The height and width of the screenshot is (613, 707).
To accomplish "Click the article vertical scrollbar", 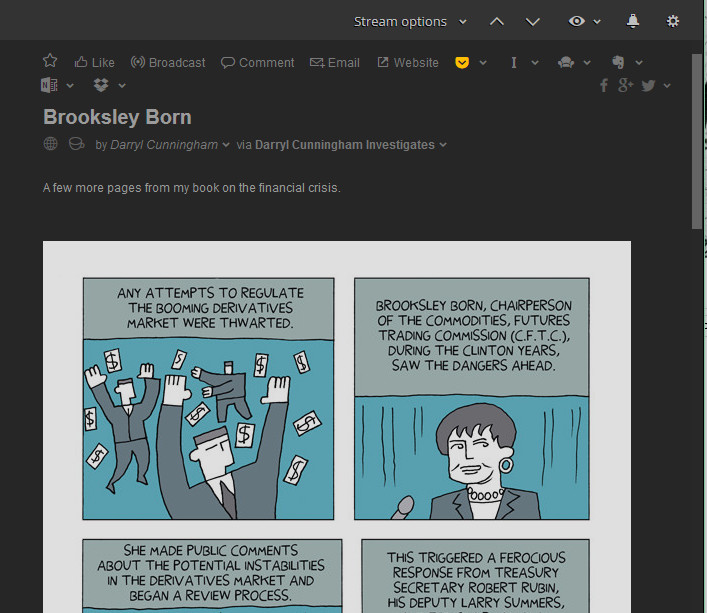I will (697, 142).
